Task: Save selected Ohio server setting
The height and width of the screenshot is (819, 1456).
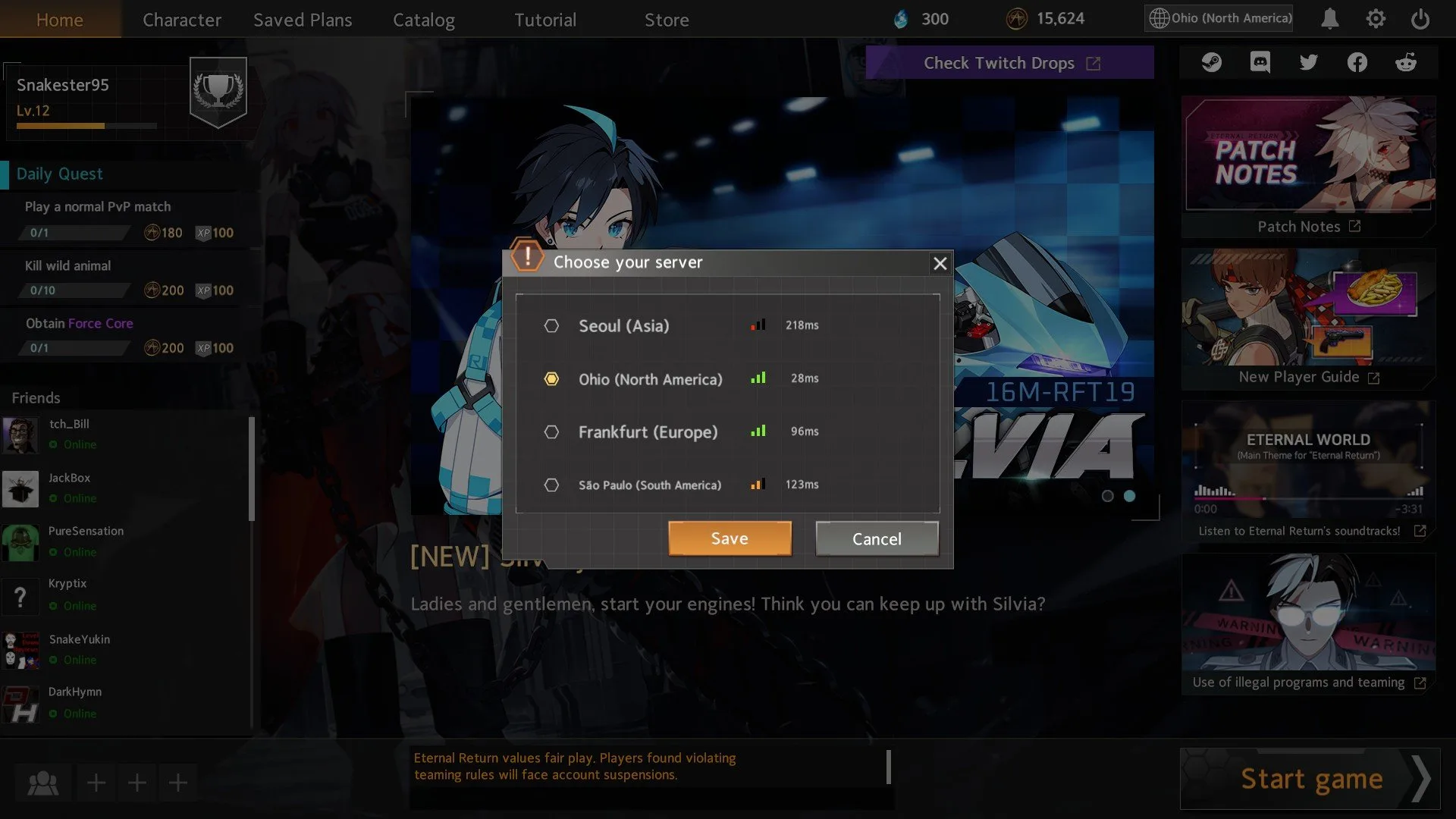Action: point(730,539)
